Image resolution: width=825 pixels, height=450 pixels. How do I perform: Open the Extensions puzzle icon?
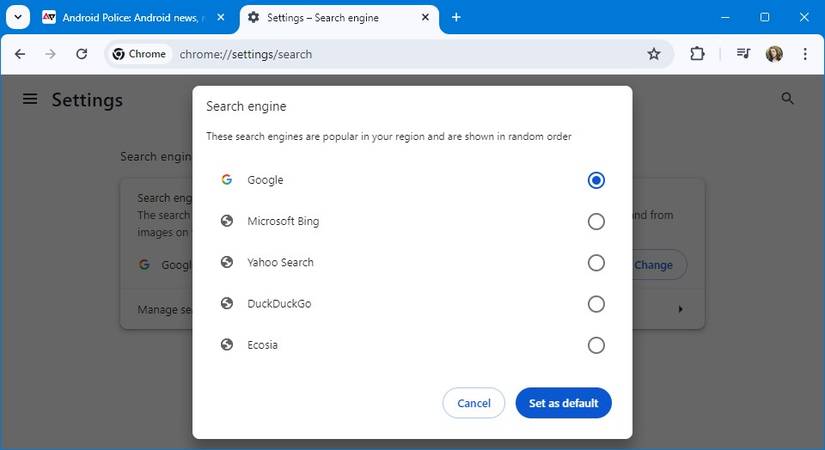(x=698, y=54)
